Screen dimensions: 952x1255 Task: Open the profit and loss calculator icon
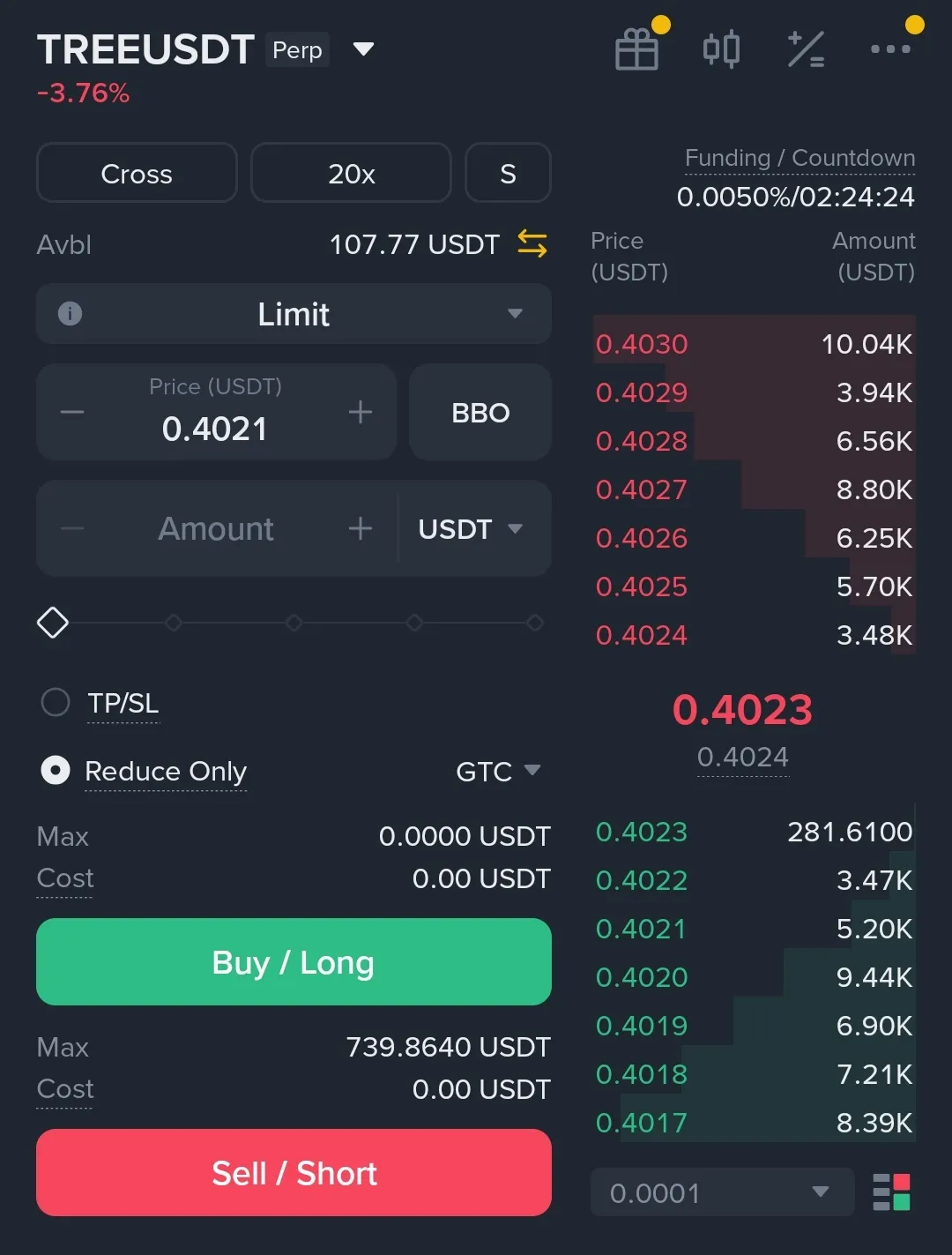[x=806, y=49]
